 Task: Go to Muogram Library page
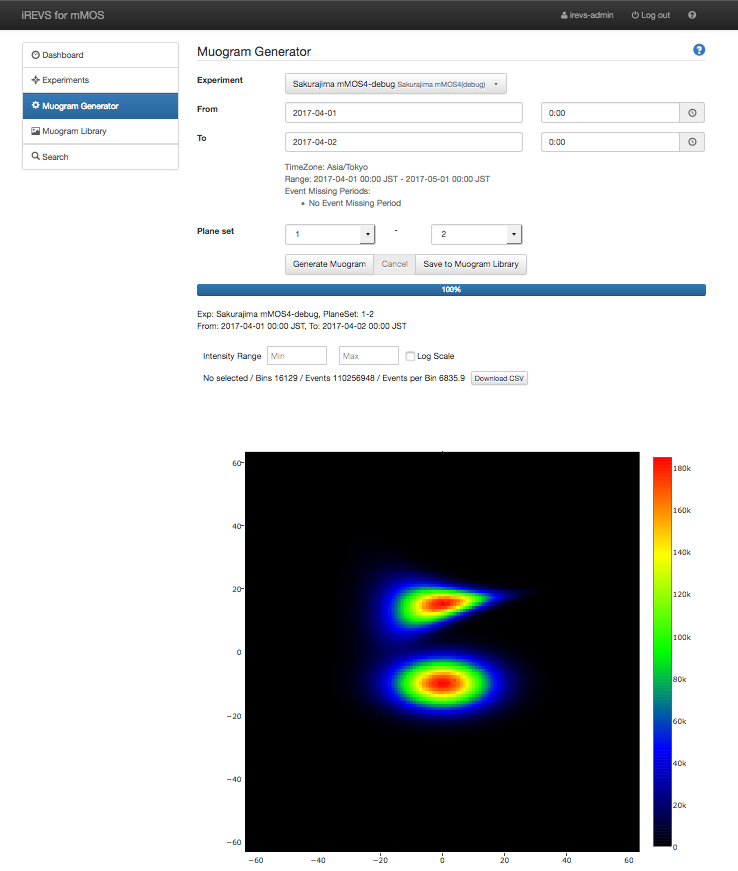100,131
